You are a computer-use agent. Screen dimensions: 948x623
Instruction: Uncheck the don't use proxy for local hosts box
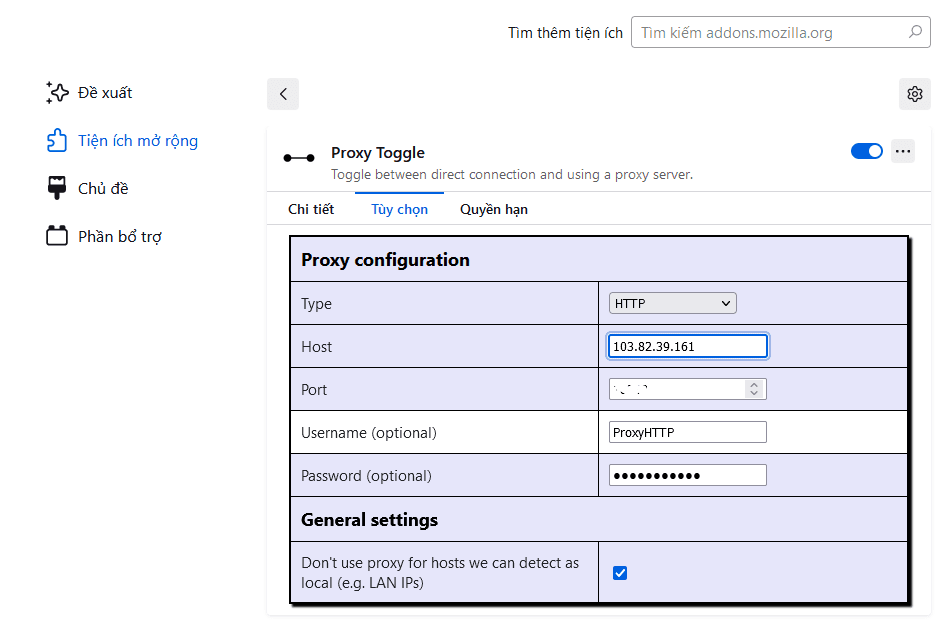click(x=620, y=573)
